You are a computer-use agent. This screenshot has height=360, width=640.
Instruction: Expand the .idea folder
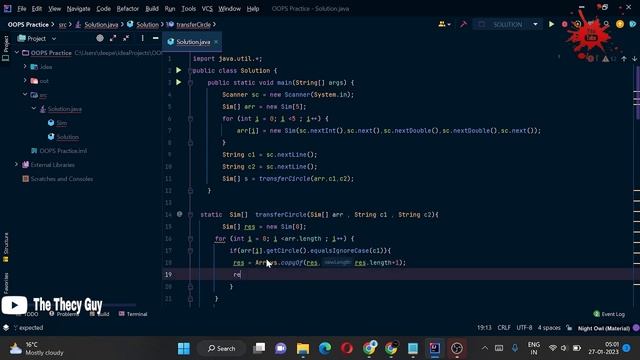coord(25,67)
